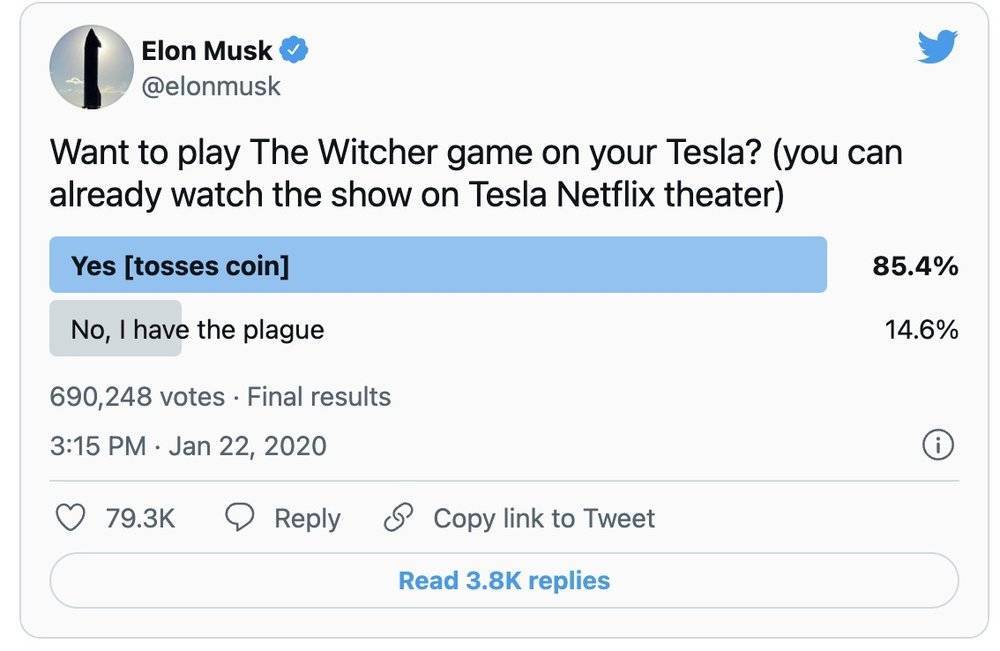Image resolution: width=1000 pixels, height=651 pixels.
Task: Click the Jan 22, 2020 date
Action: pyautogui.click(x=247, y=445)
